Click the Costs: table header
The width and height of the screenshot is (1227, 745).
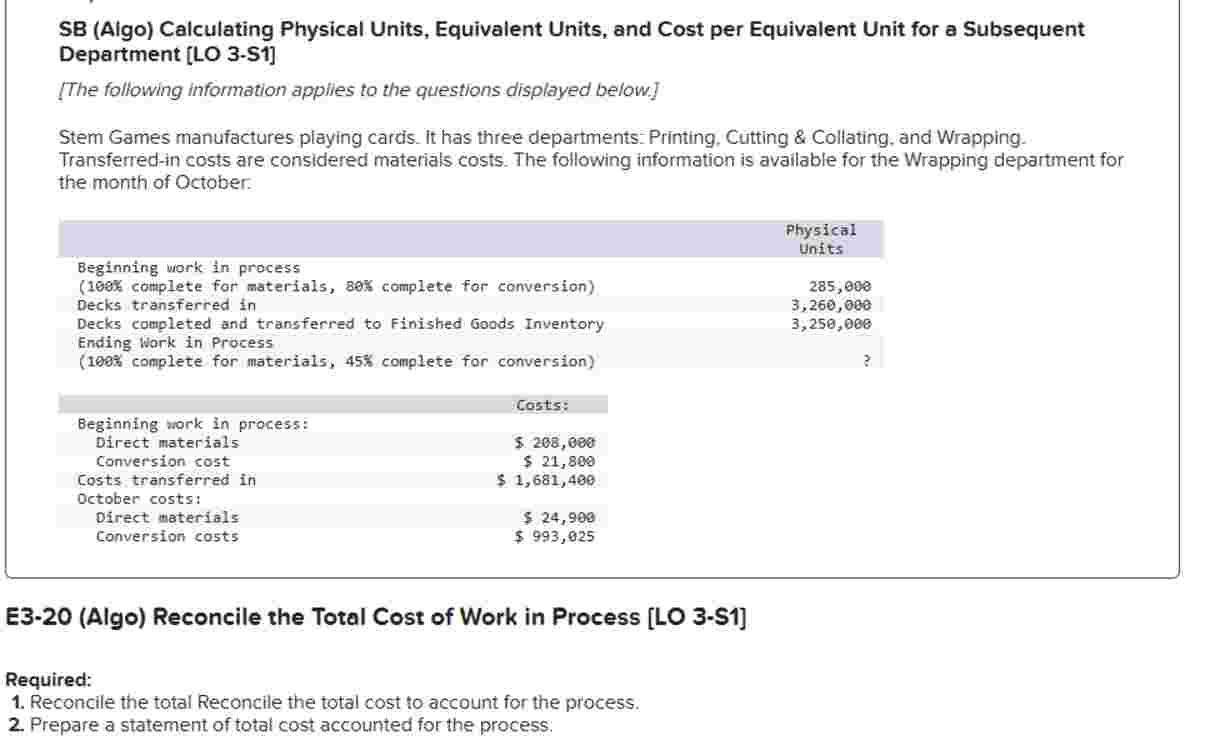click(x=533, y=403)
